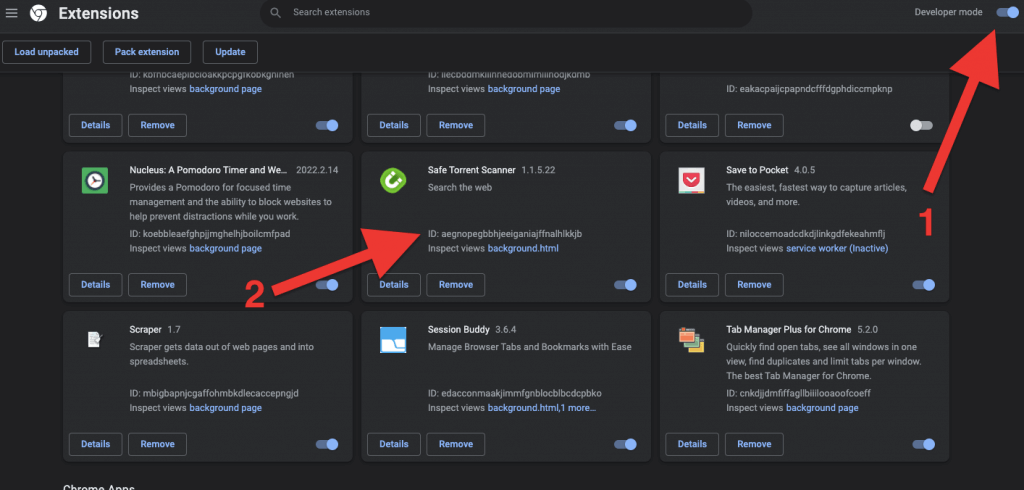Focus the Search extensions field
1024x490 pixels.
pos(506,13)
